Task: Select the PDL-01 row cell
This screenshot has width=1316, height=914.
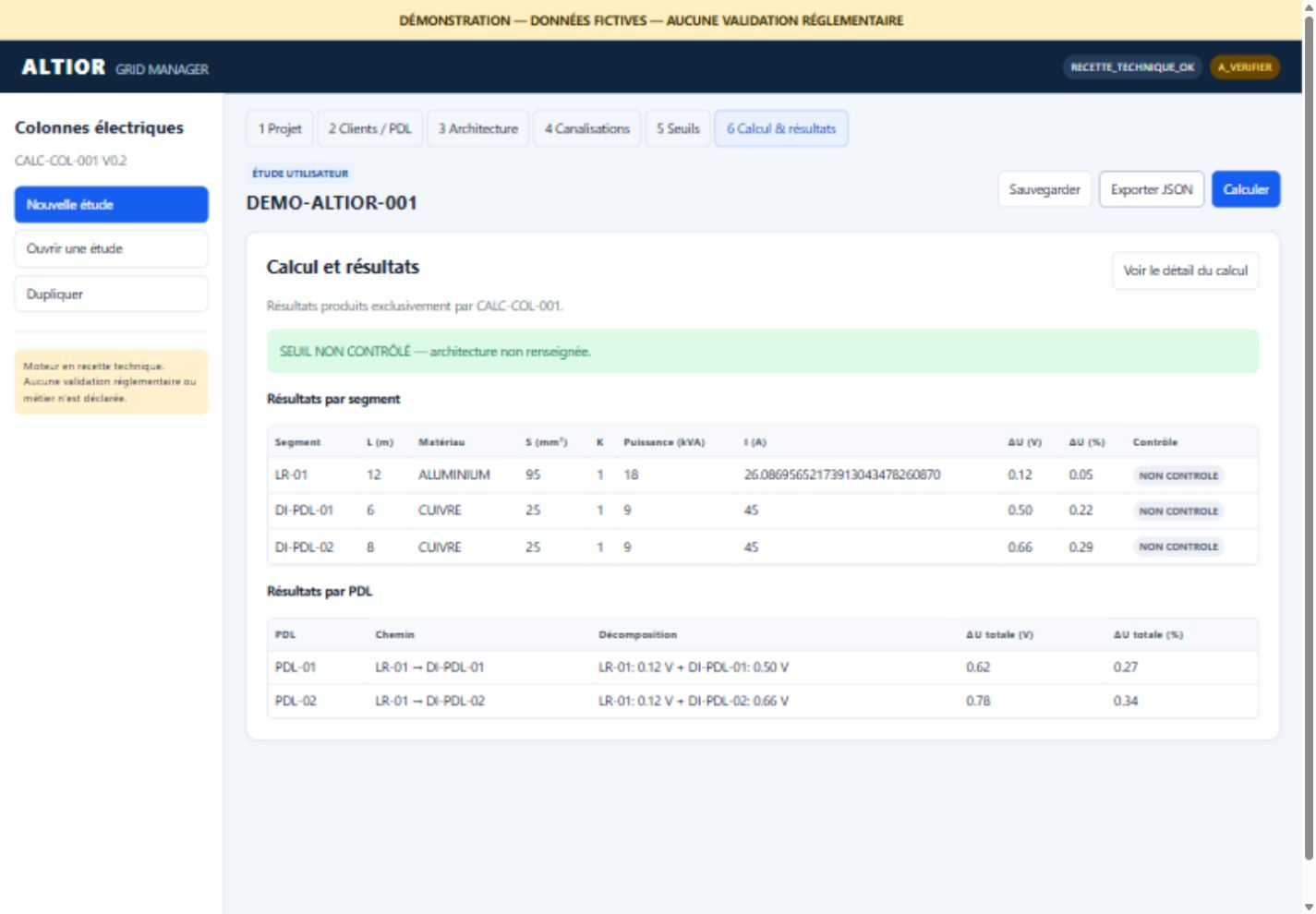Action: 296,667
